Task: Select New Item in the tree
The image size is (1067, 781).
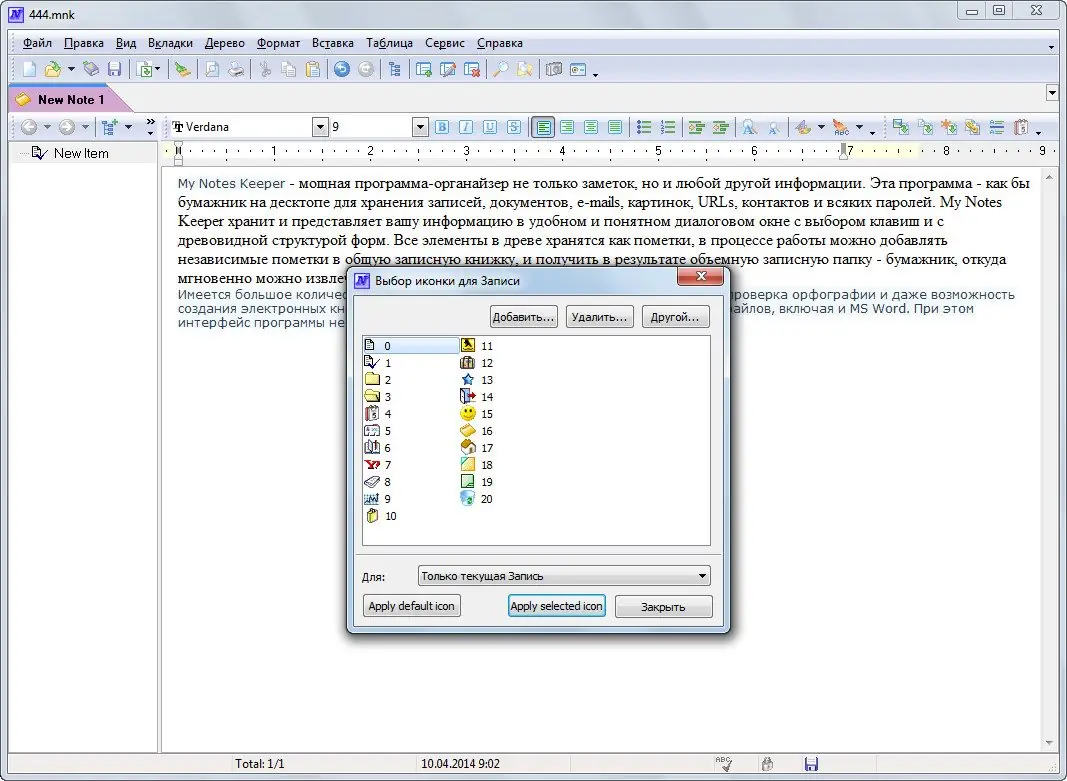Action: pyautogui.click(x=81, y=153)
